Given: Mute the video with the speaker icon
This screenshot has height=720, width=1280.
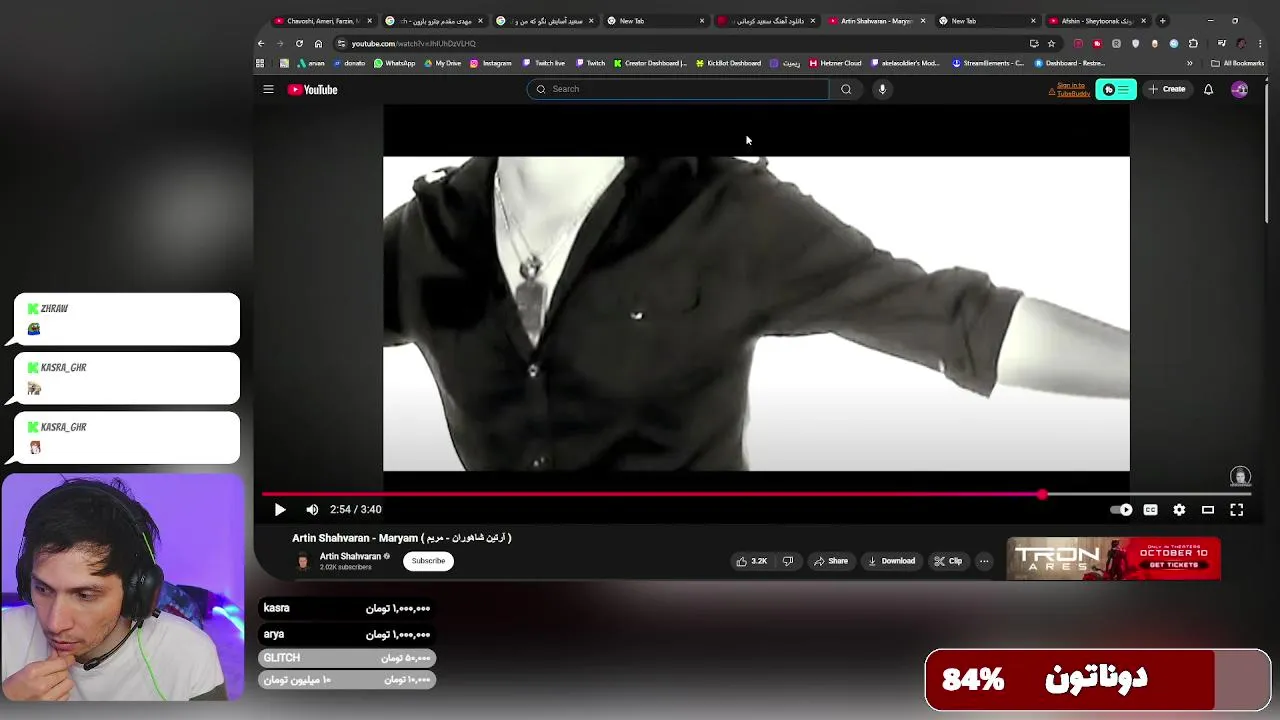Looking at the screenshot, I should point(312,510).
